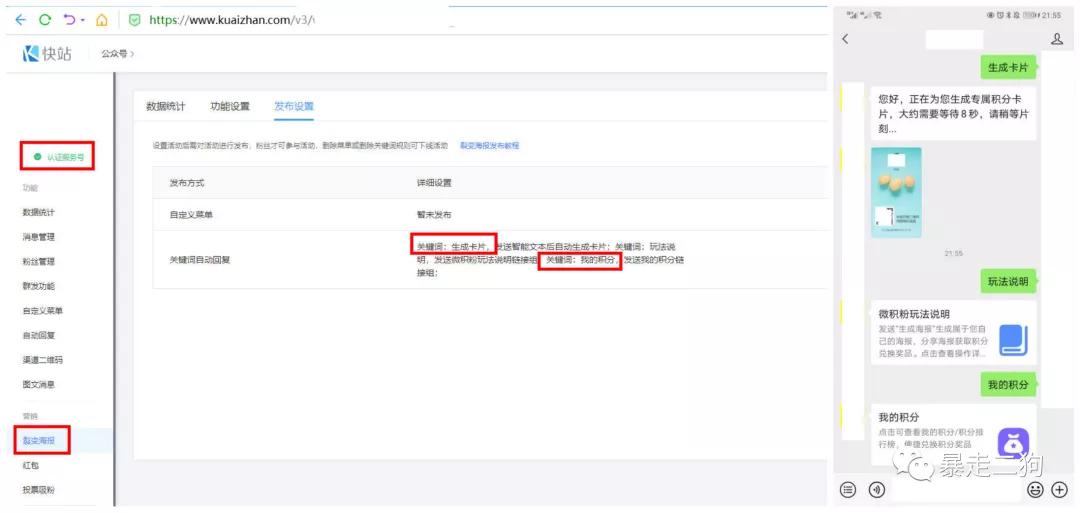Tap the sent message 生成卡片
The height and width of the screenshot is (513, 1080).
[x=1008, y=67]
